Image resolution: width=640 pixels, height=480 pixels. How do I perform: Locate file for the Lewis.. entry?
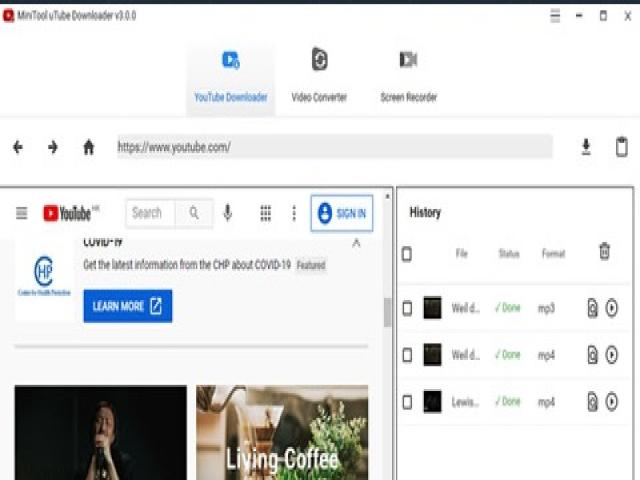tap(592, 402)
